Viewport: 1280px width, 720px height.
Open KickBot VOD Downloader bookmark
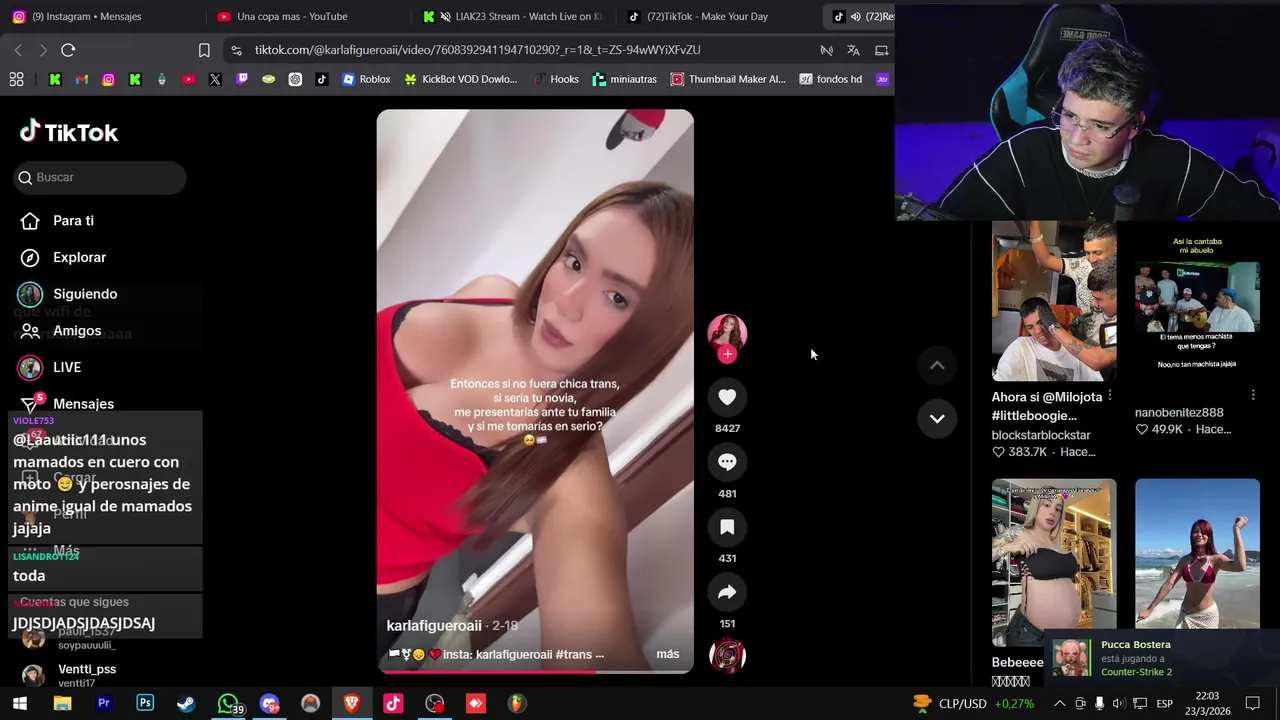[460, 79]
